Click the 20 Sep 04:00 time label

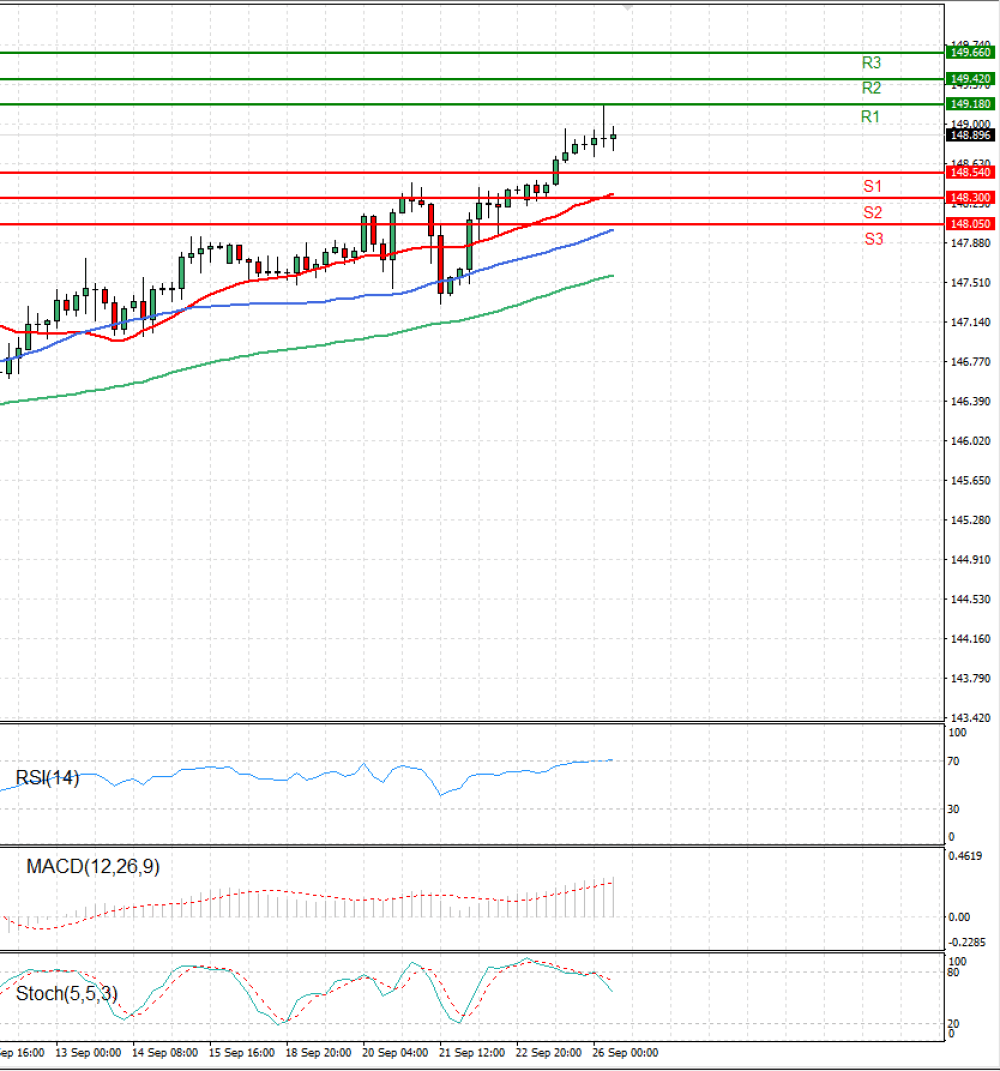[395, 1053]
